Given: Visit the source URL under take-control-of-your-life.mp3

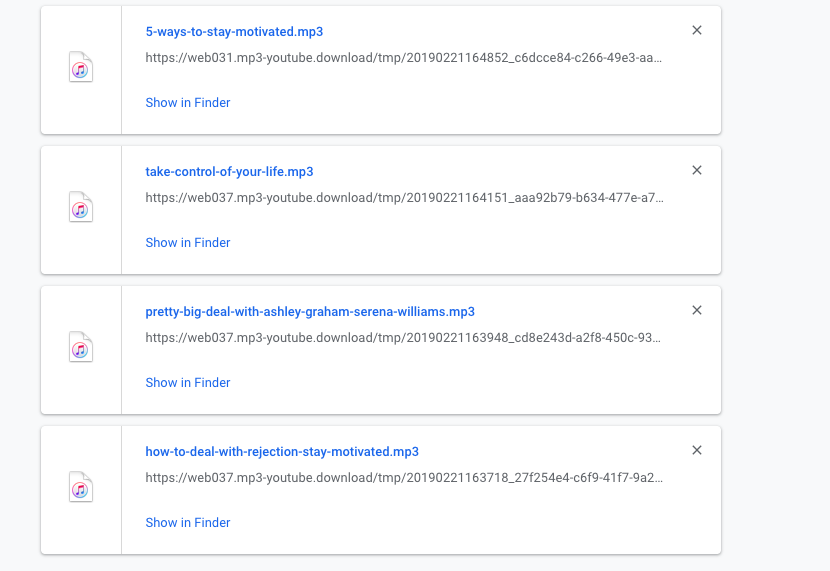Looking at the screenshot, I should click(x=403, y=198).
